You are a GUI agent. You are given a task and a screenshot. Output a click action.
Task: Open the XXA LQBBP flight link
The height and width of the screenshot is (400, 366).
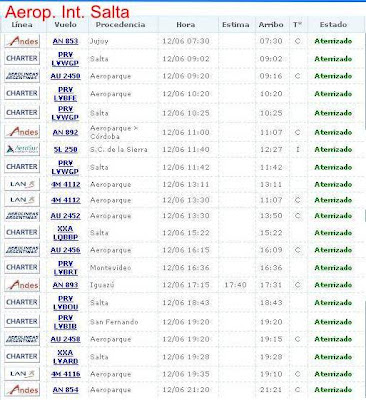click(65, 233)
